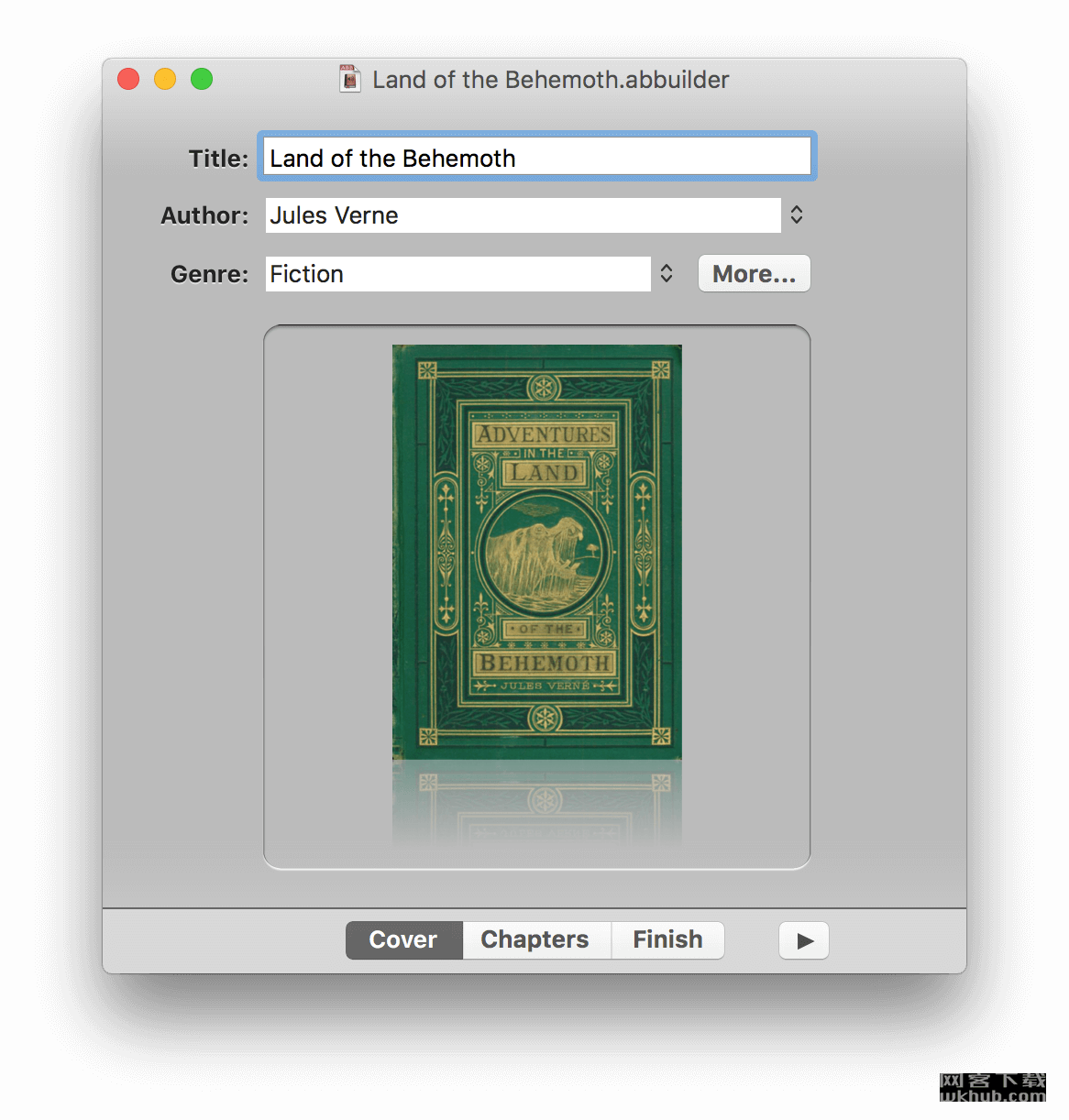Minimize the window with the yellow button
Screen dimensions: 1069x1120
click(165, 79)
